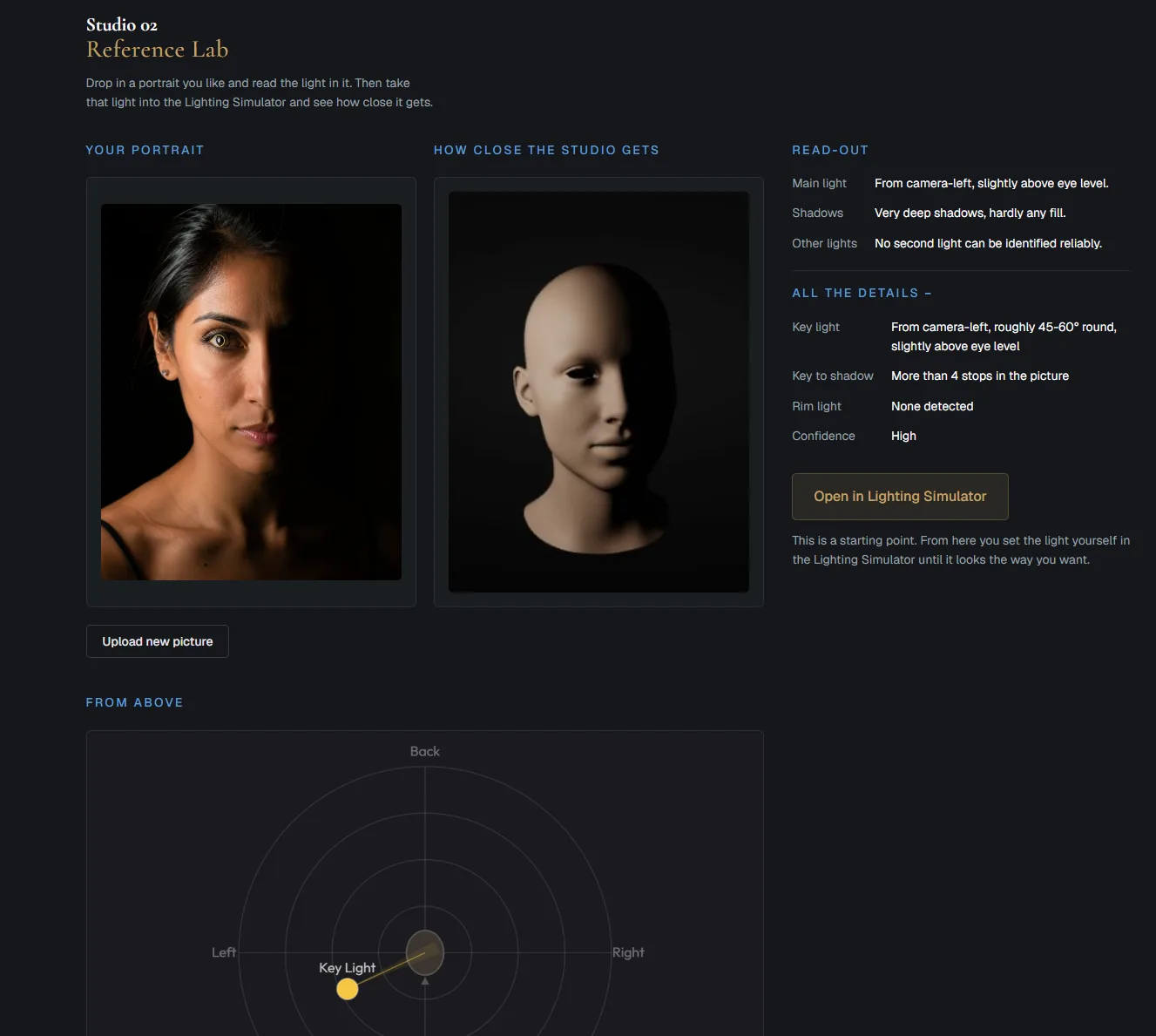The width and height of the screenshot is (1156, 1036).
Task: Open in Lighting Simulator
Action: click(x=900, y=497)
